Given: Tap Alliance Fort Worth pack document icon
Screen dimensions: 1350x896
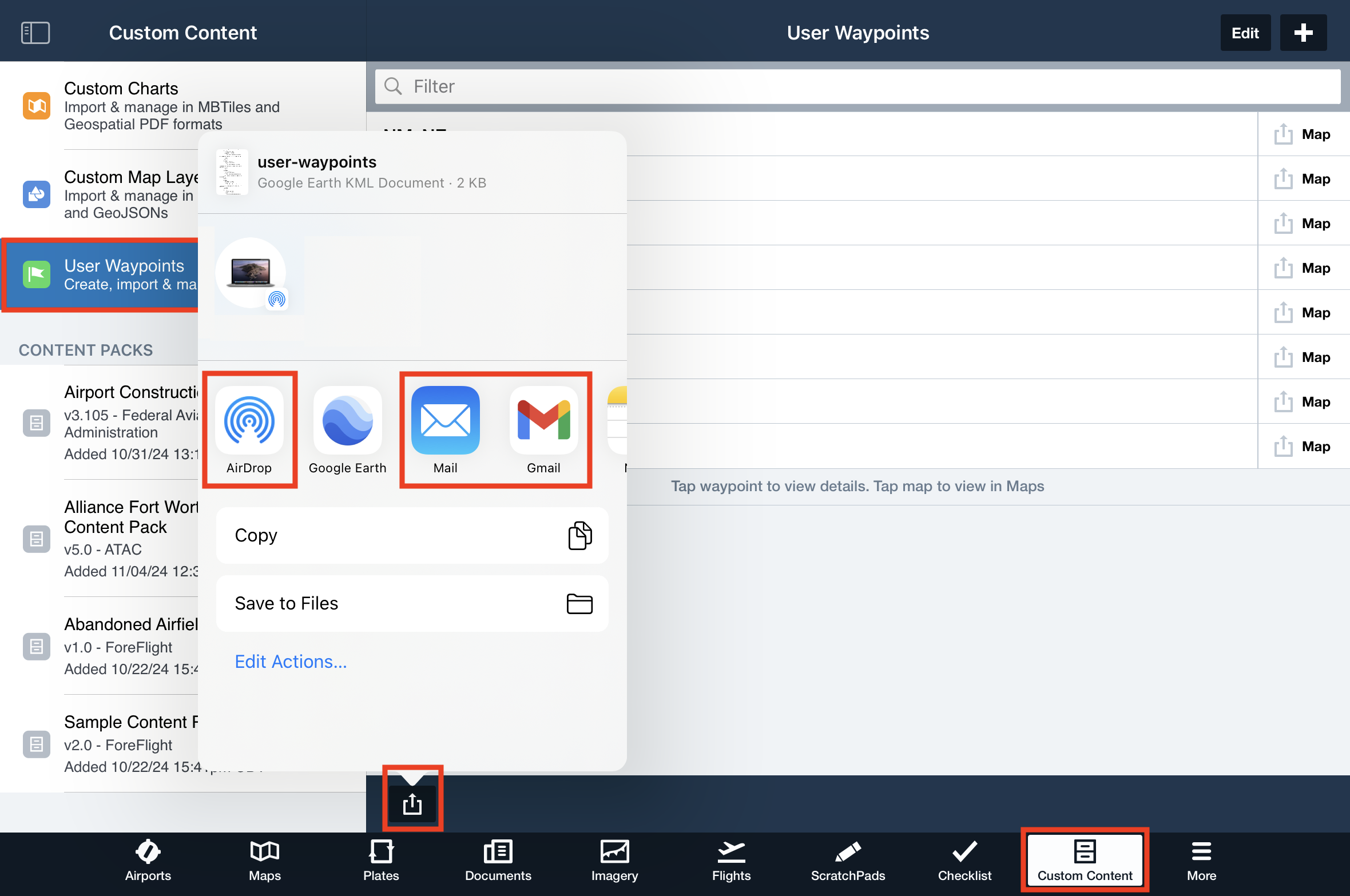Looking at the screenshot, I should point(37,539).
